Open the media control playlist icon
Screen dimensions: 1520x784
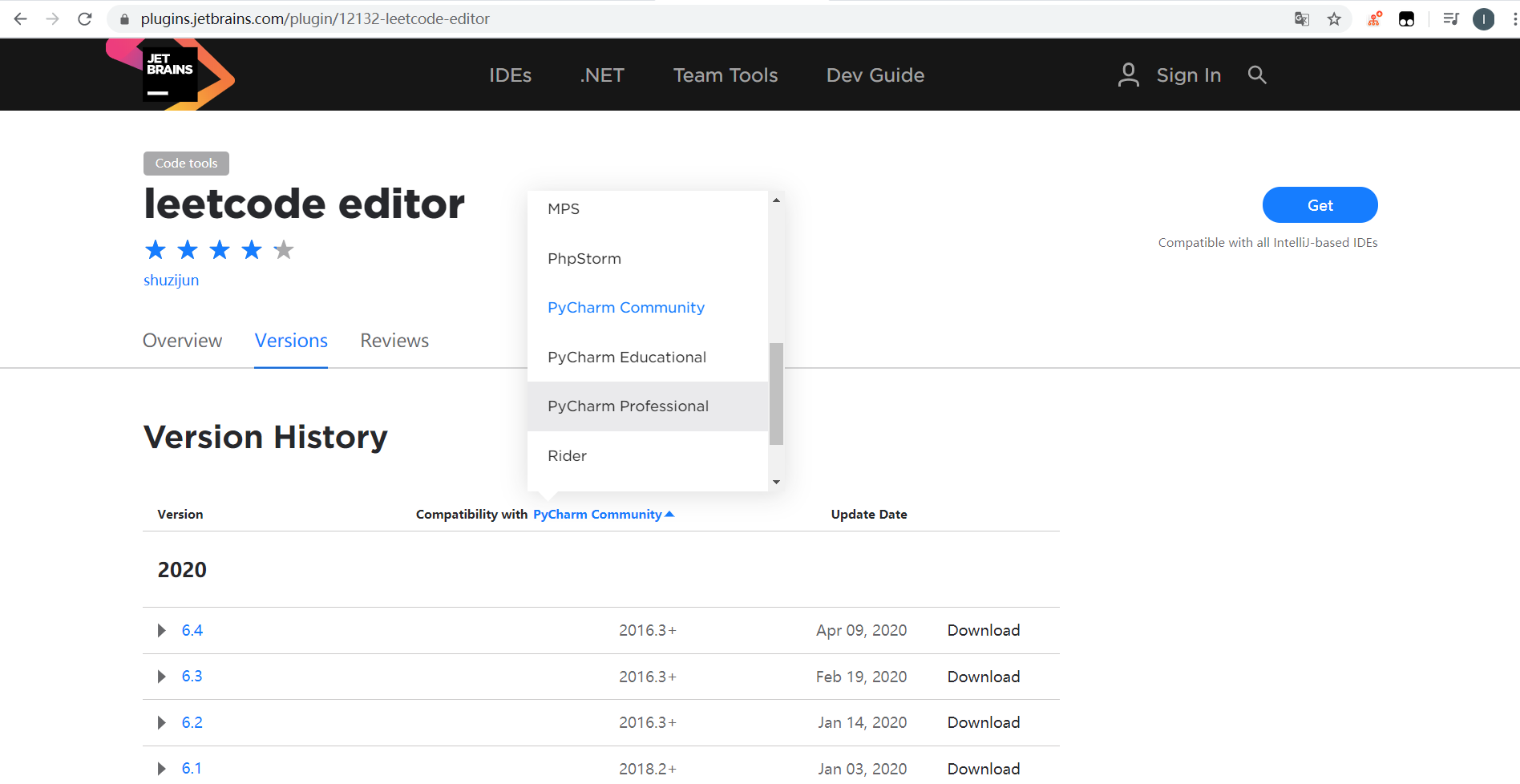[1451, 19]
